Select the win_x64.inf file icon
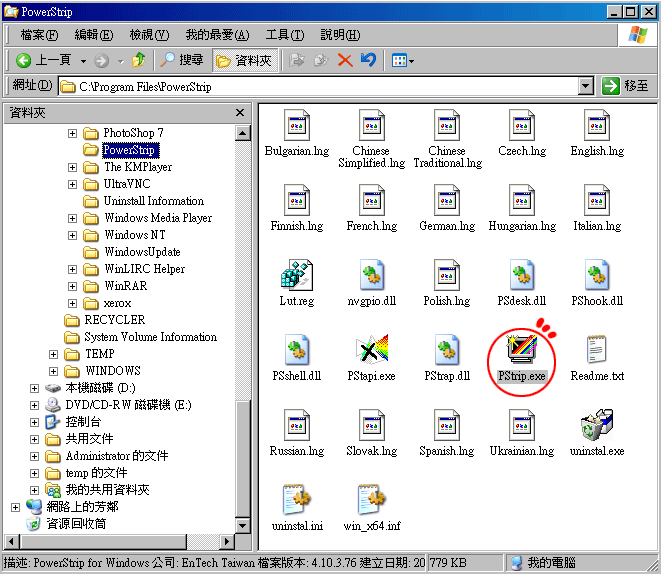Viewport: 661px width, 574px height. click(371, 501)
